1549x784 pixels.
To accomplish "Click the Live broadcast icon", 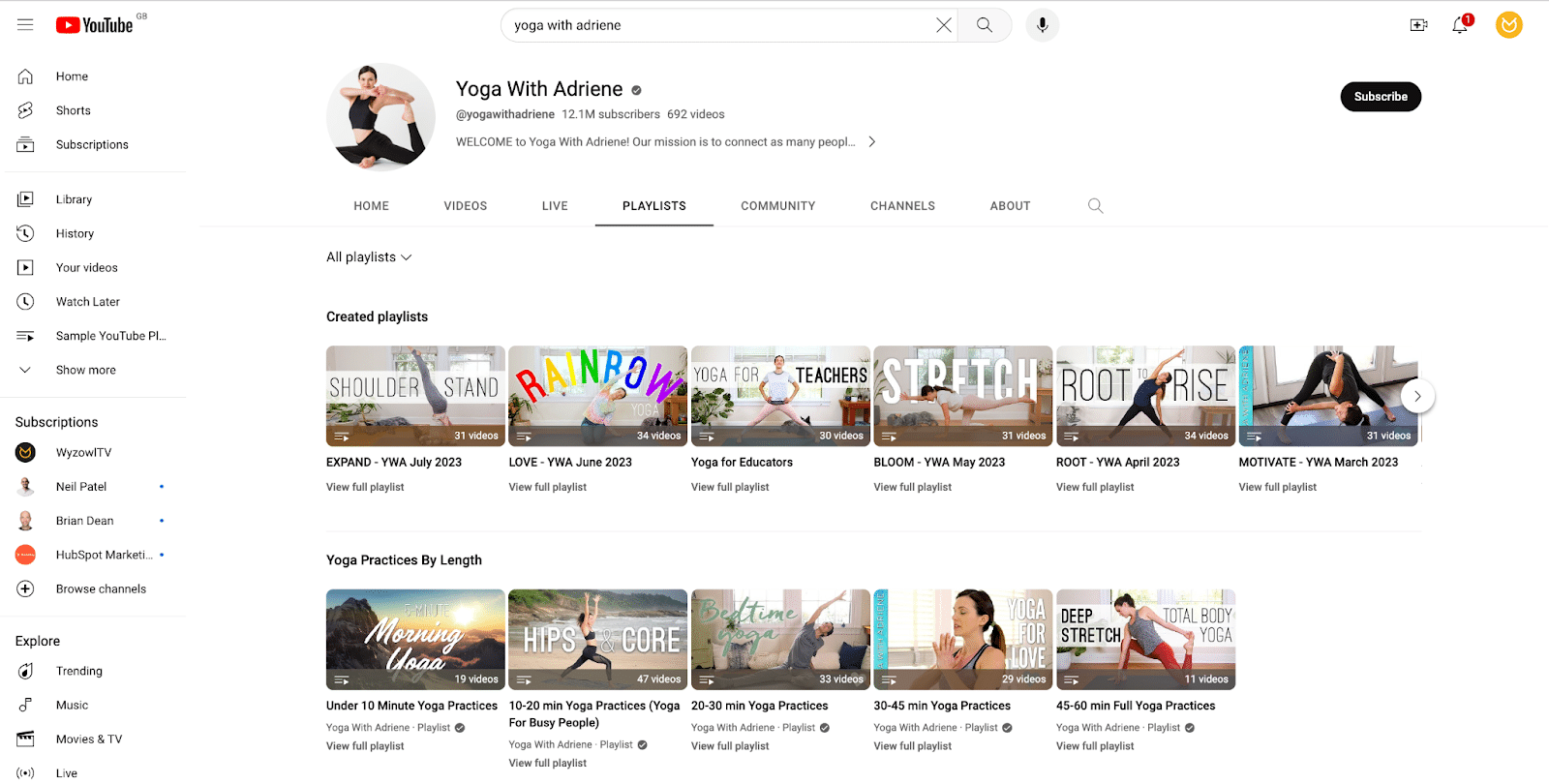I will point(25,773).
